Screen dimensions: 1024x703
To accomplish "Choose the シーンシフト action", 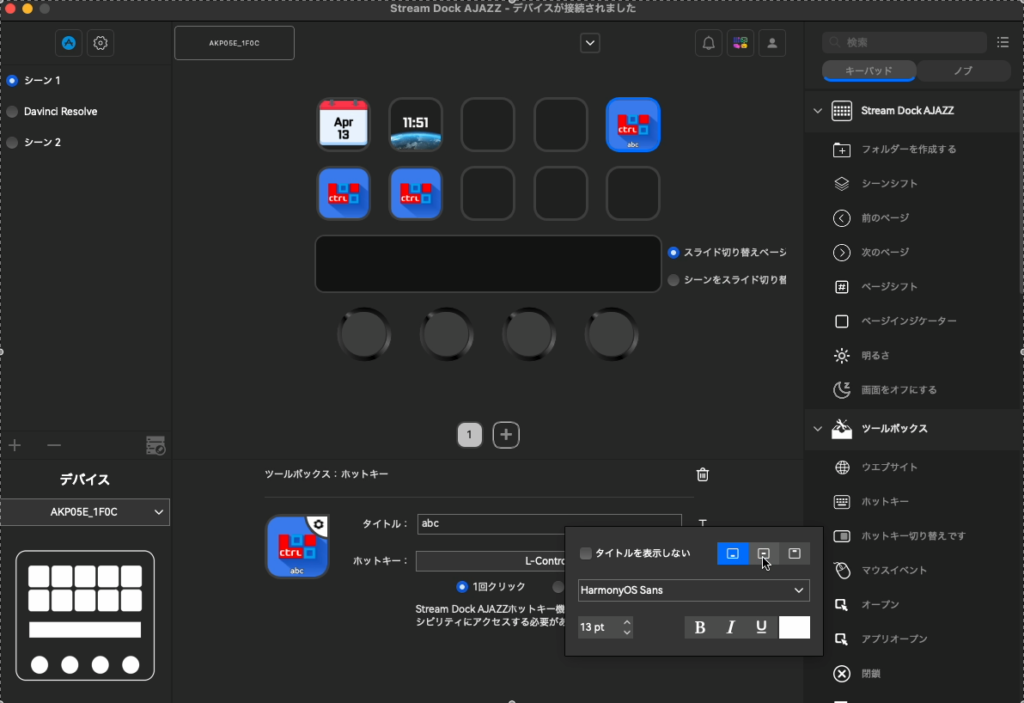I will click(881, 183).
